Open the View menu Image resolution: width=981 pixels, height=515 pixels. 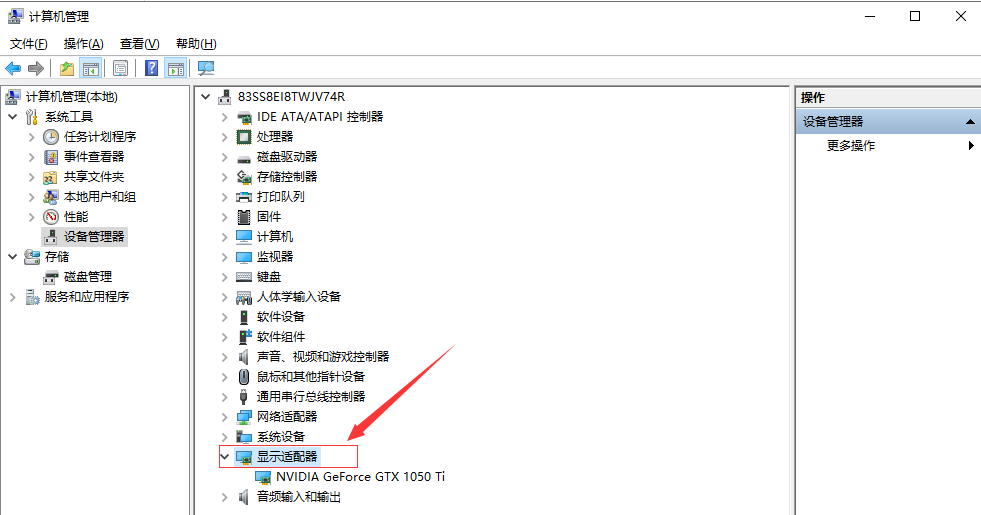[139, 44]
